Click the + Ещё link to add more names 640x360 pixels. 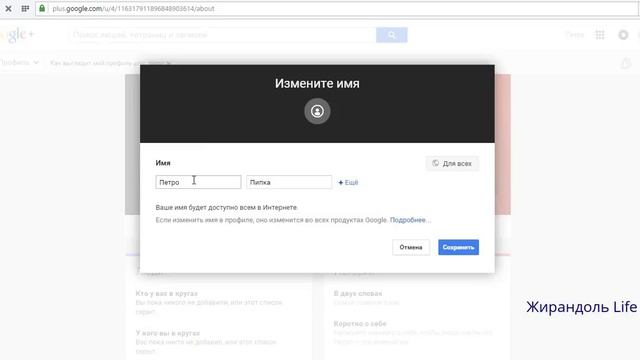[x=348, y=182]
